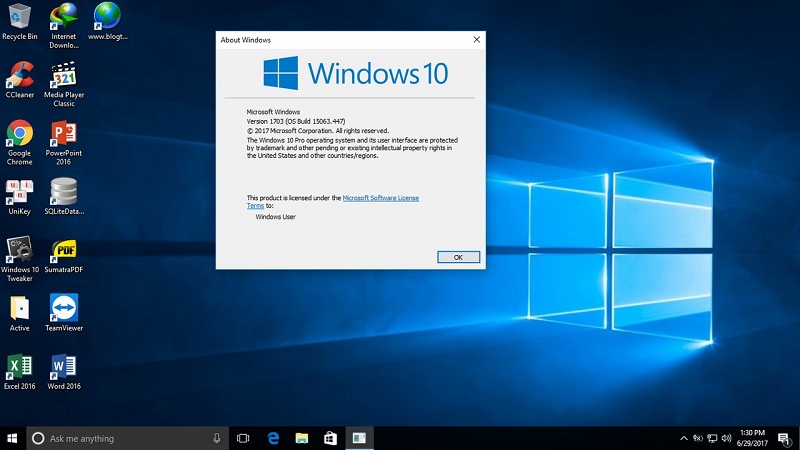Show hidden system tray icons
Viewport: 800px width, 450px height.
pyautogui.click(x=684, y=438)
